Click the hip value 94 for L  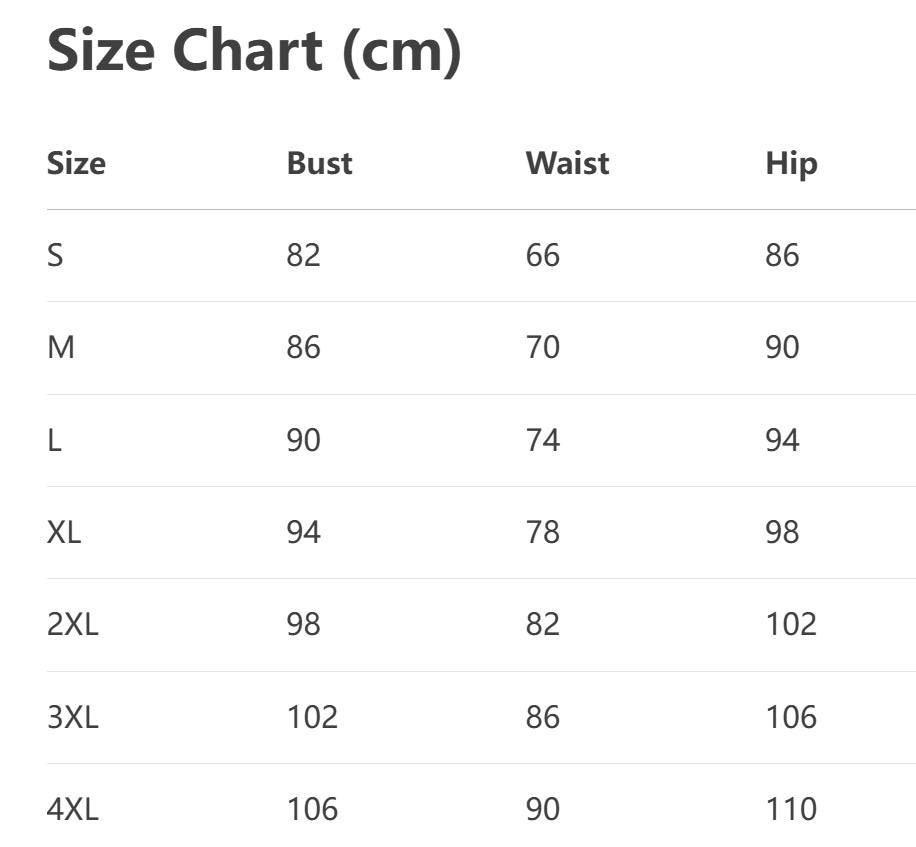point(782,440)
